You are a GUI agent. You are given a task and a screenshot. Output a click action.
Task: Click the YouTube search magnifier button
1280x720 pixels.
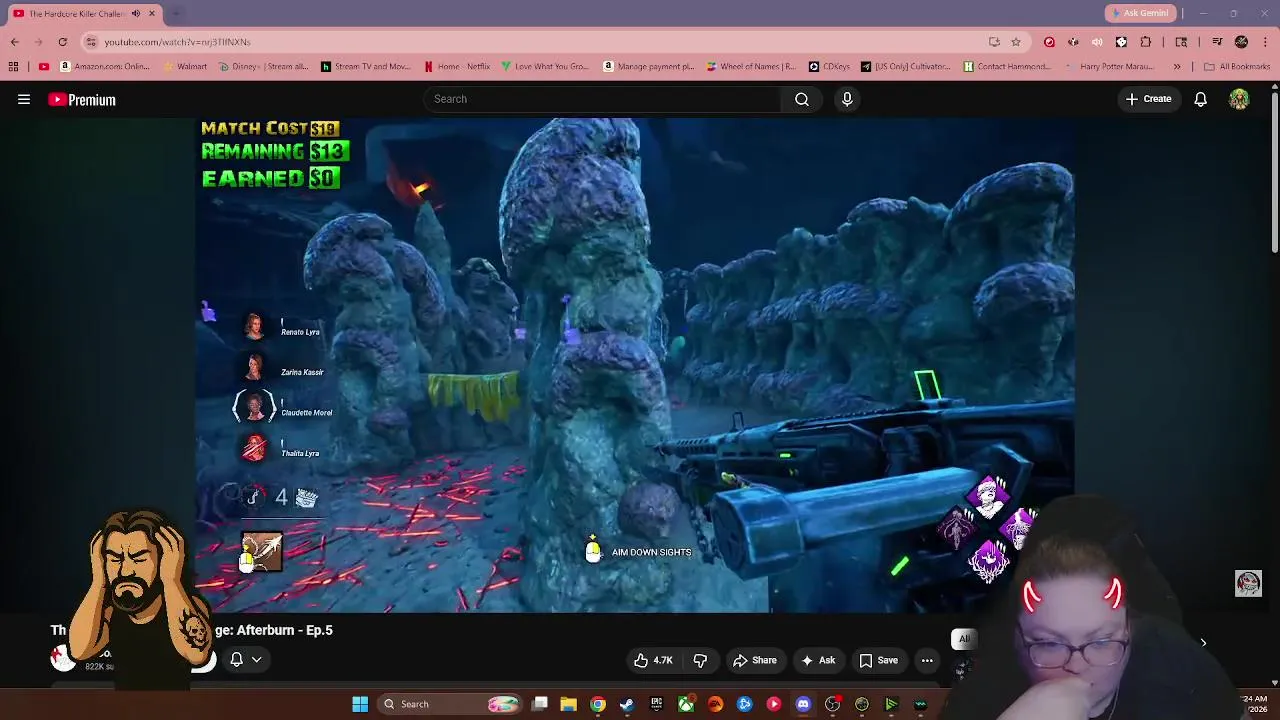pos(802,99)
